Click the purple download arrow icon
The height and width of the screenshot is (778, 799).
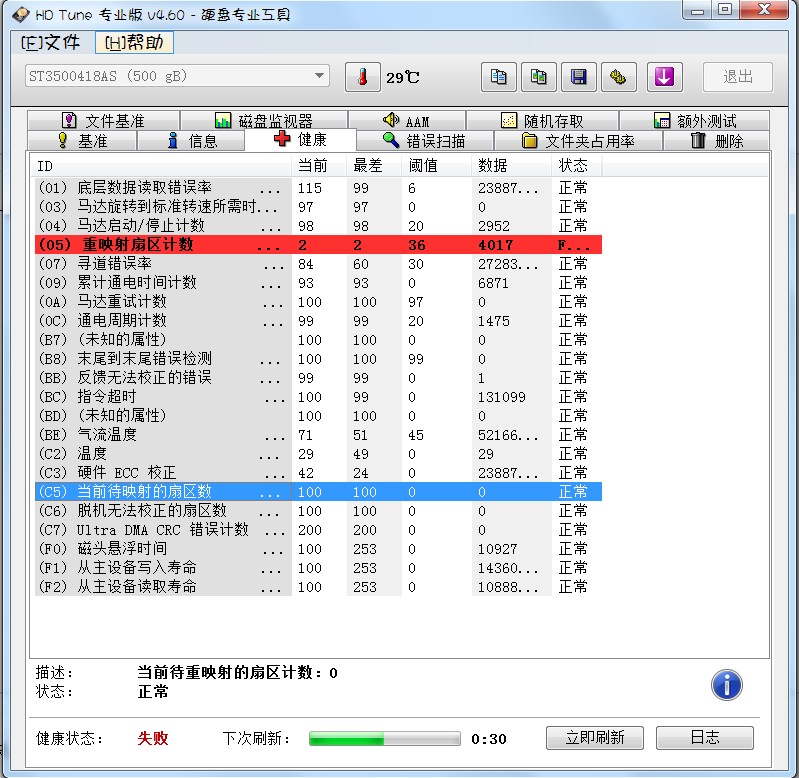click(x=664, y=77)
